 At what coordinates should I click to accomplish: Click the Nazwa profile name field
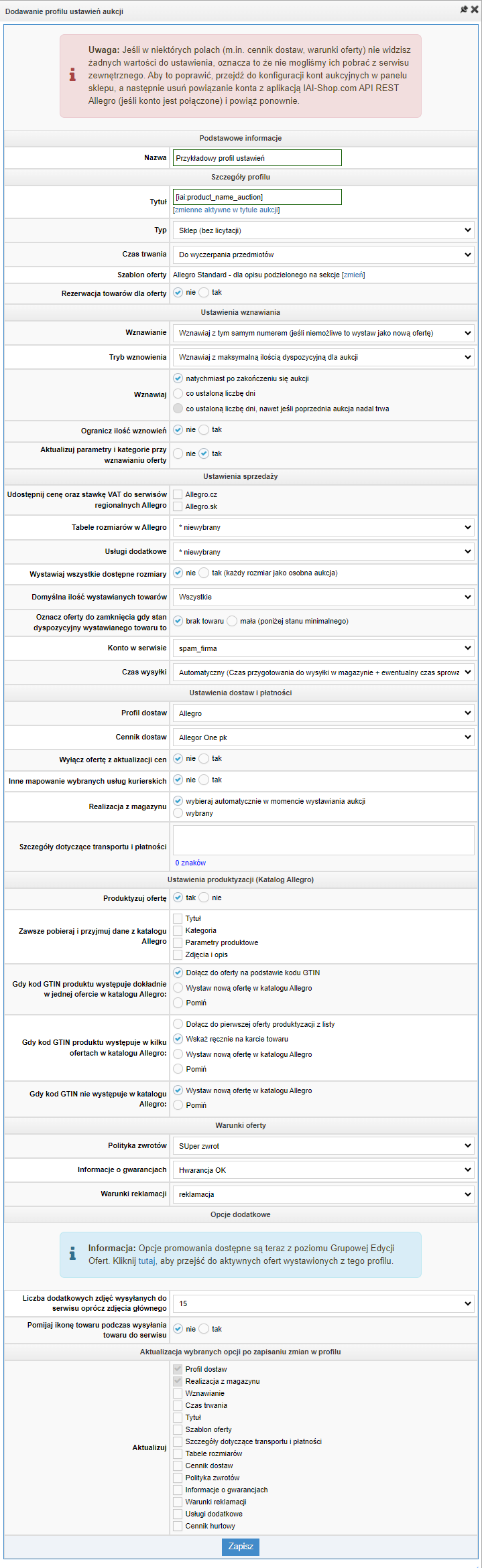pyautogui.click(x=257, y=158)
